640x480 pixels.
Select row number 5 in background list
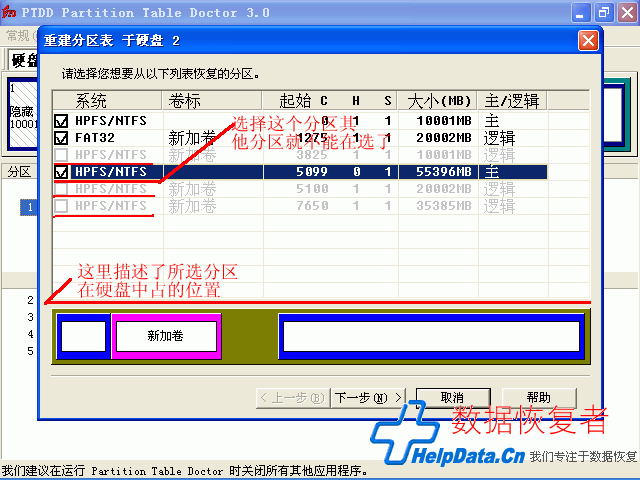tap(31, 351)
